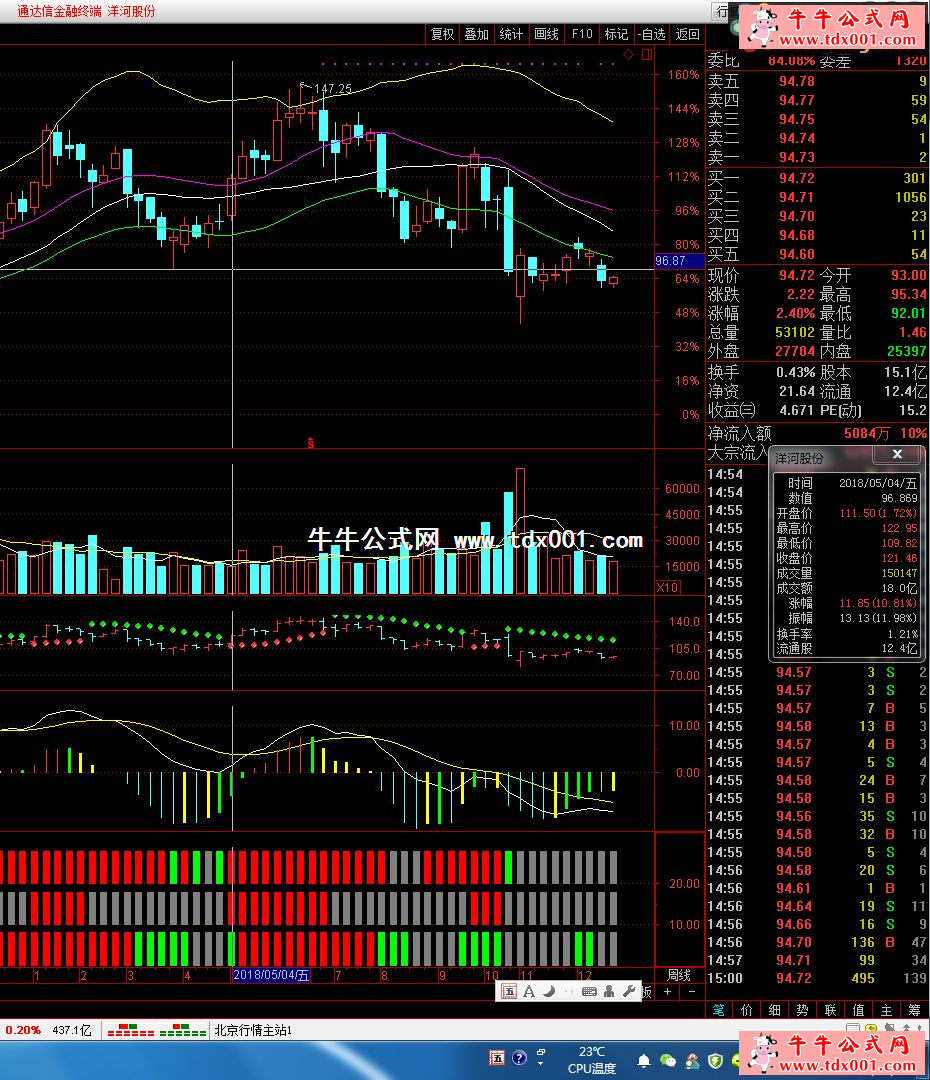Toggle the IME letter A input mode
This screenshot has height=1080, width=930.
click(x=529, y=992)
